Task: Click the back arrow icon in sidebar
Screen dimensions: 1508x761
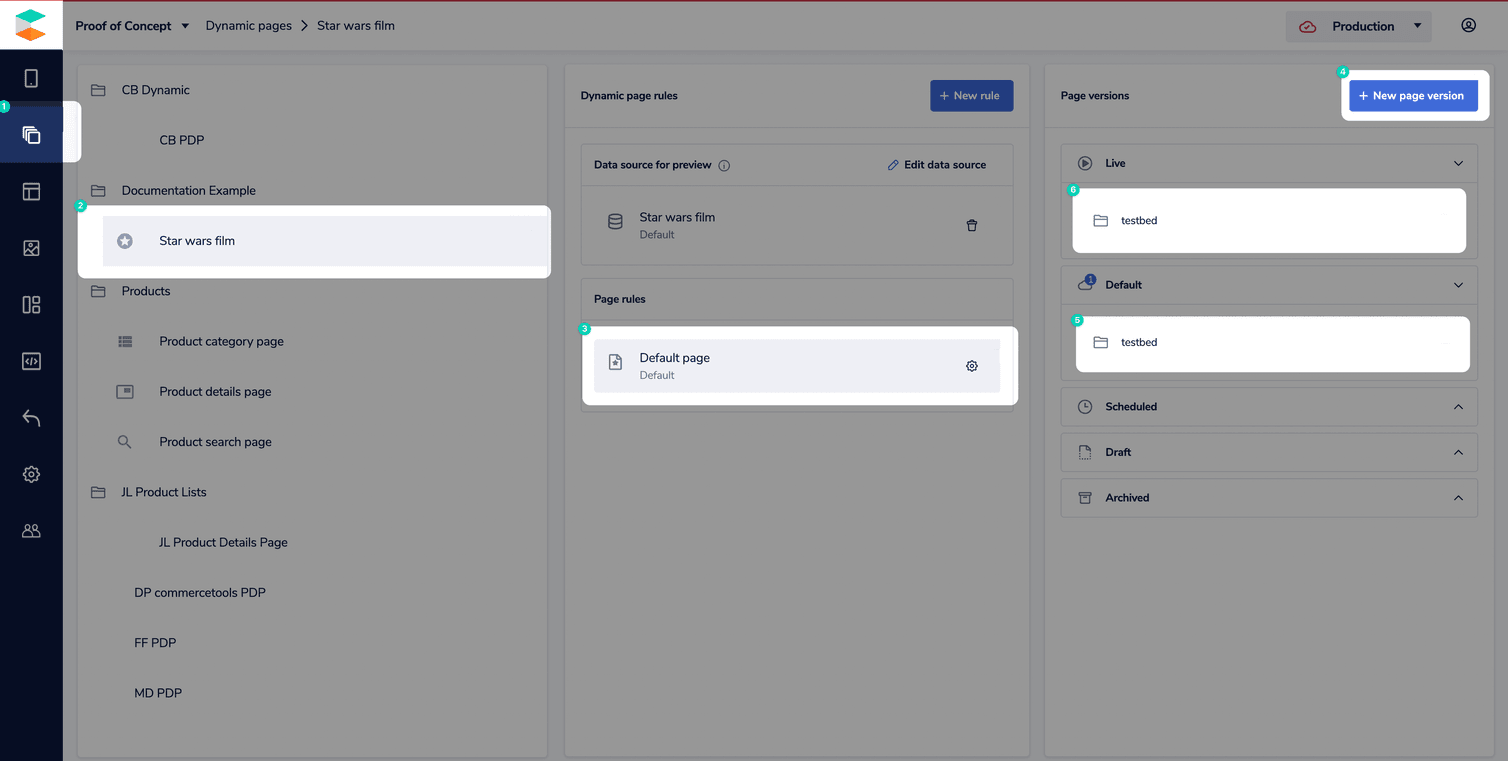Action: 31,417
